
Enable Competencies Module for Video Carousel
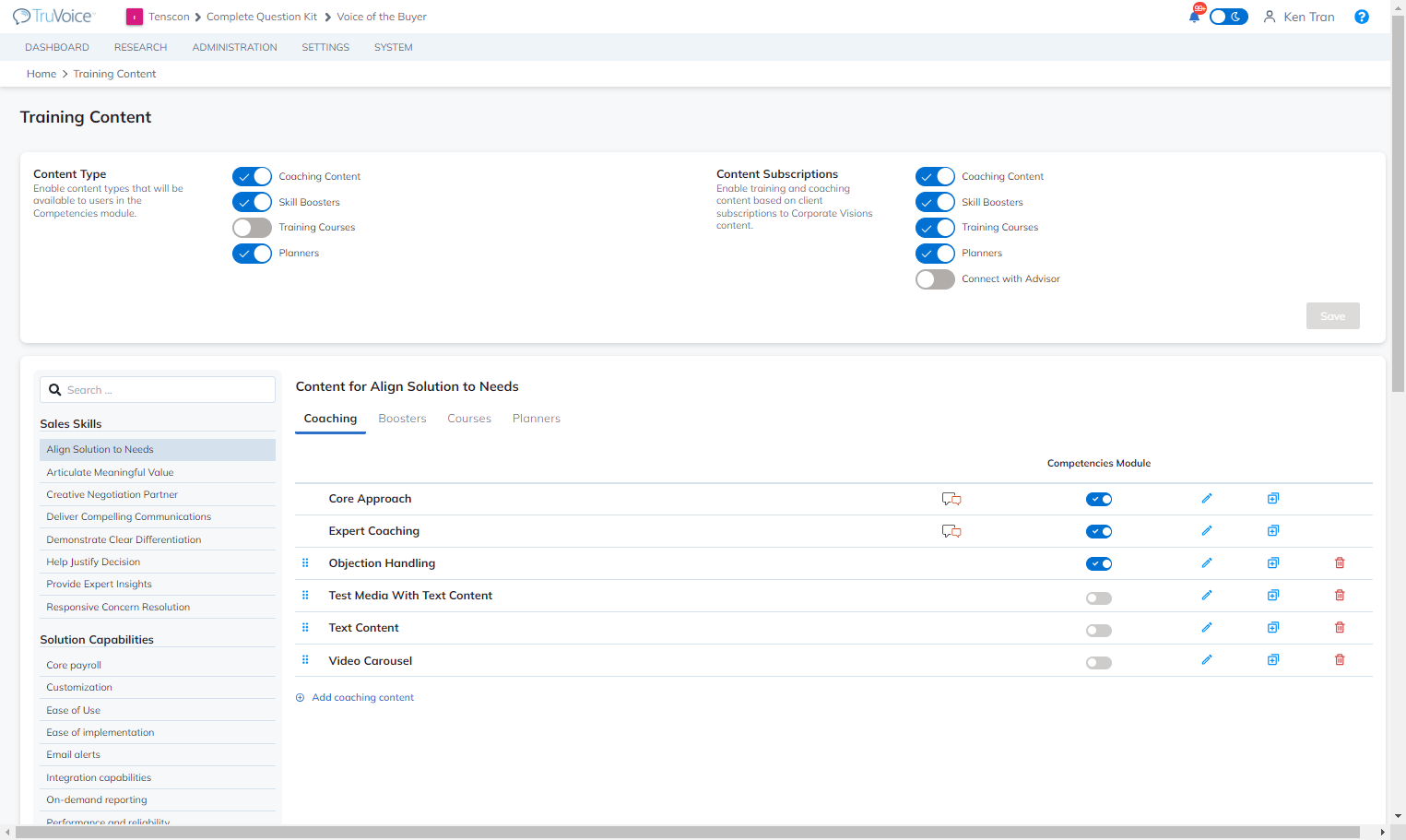point(1099,663)
